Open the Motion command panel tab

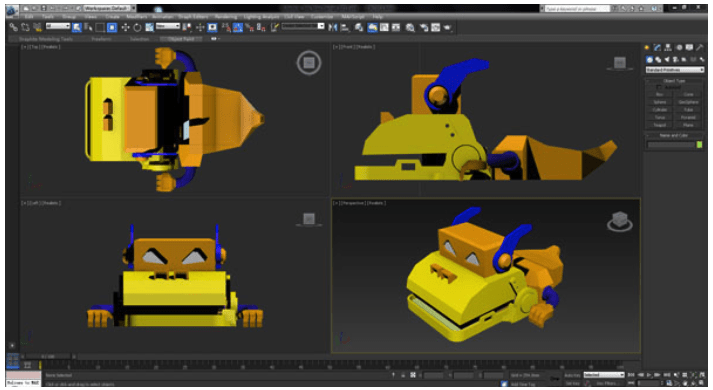pyautogui.click(x=679, y=48)
